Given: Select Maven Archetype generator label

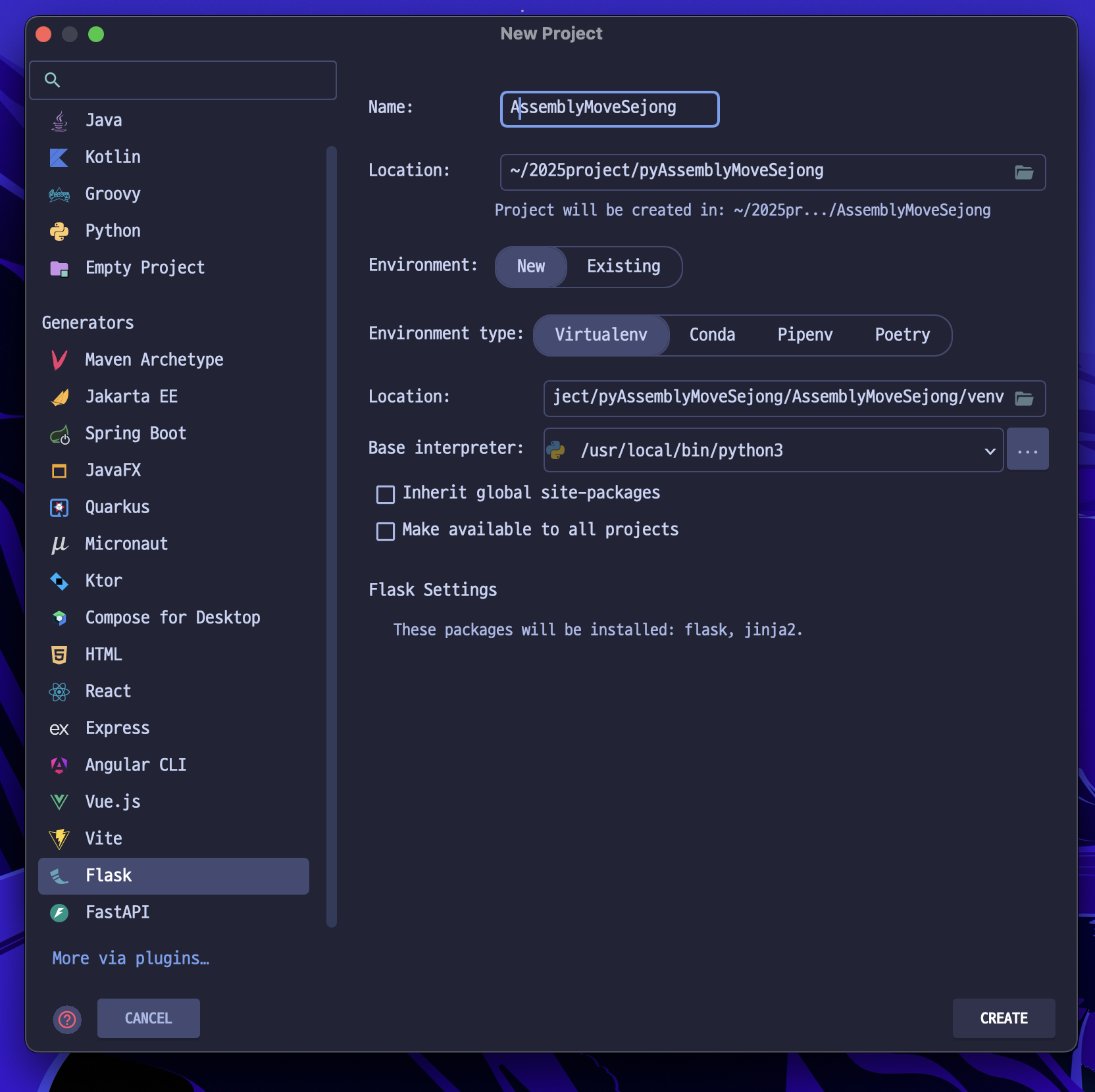Looking at the screenshot, I should click(155, 360).
